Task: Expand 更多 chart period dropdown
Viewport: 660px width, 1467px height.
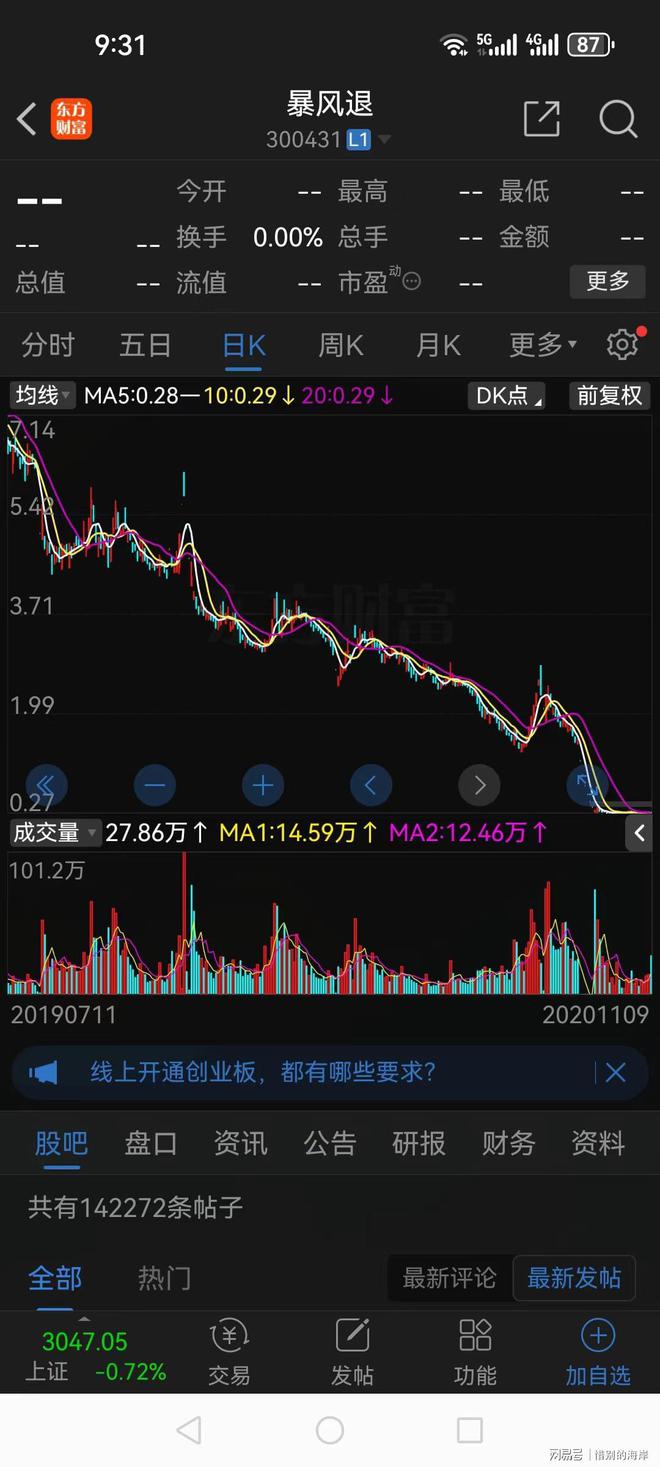Action: coord(543,345)
